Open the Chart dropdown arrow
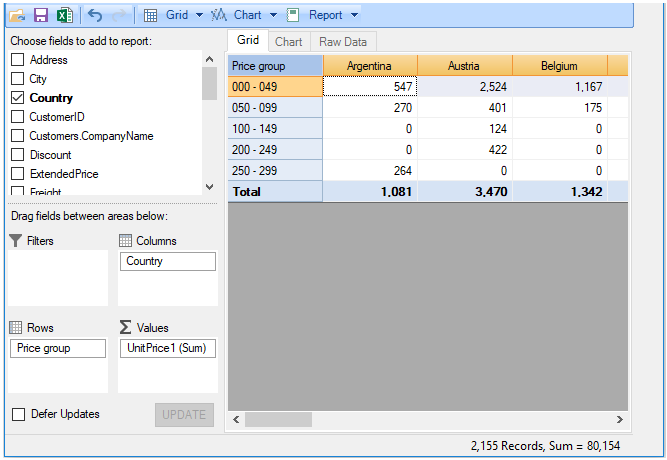This screenshot has height=460, width=667. [273, 15]
